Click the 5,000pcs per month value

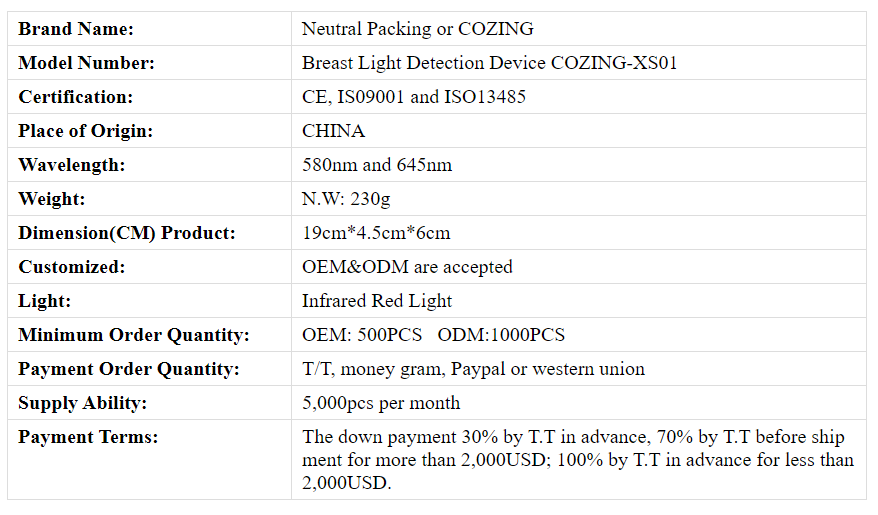pyautogui.click(x=381, y=403)
